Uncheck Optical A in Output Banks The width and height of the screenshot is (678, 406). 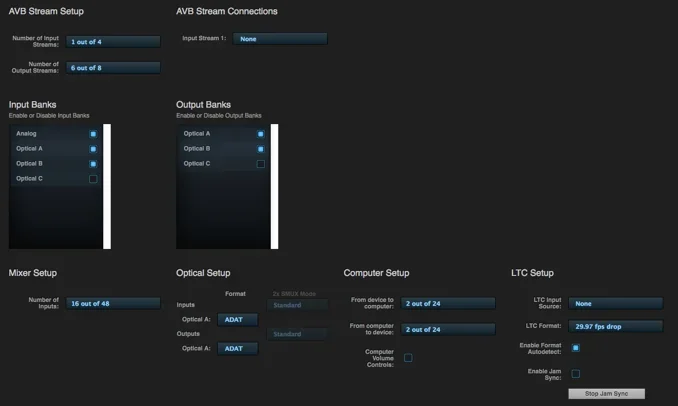[x=260, y=134]
